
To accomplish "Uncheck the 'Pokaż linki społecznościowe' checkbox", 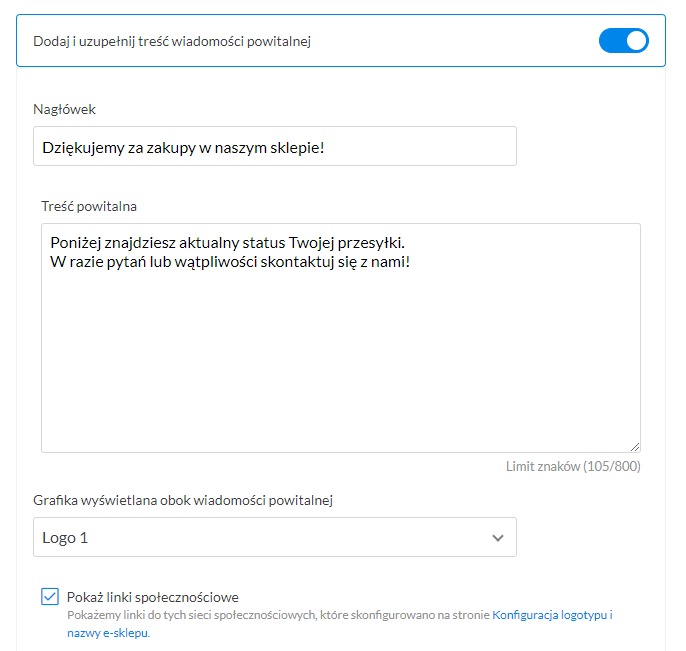I will pos(50,597).
